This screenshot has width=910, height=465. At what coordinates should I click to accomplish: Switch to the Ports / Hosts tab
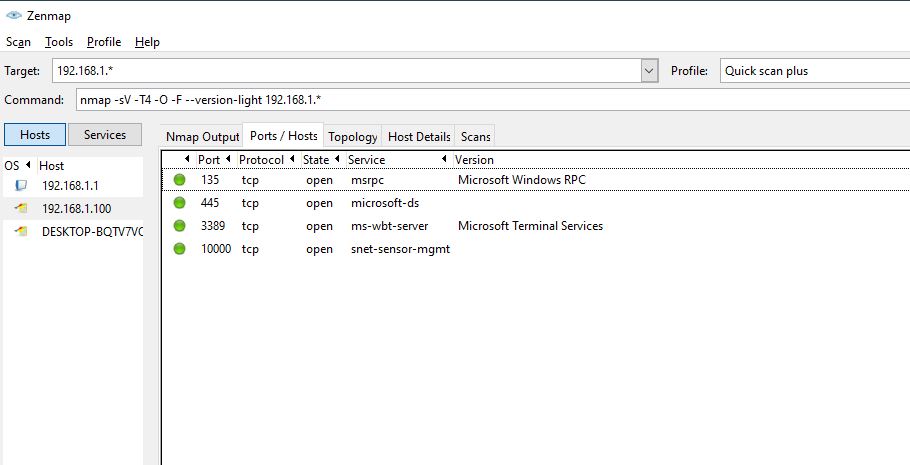pos(283,136)
